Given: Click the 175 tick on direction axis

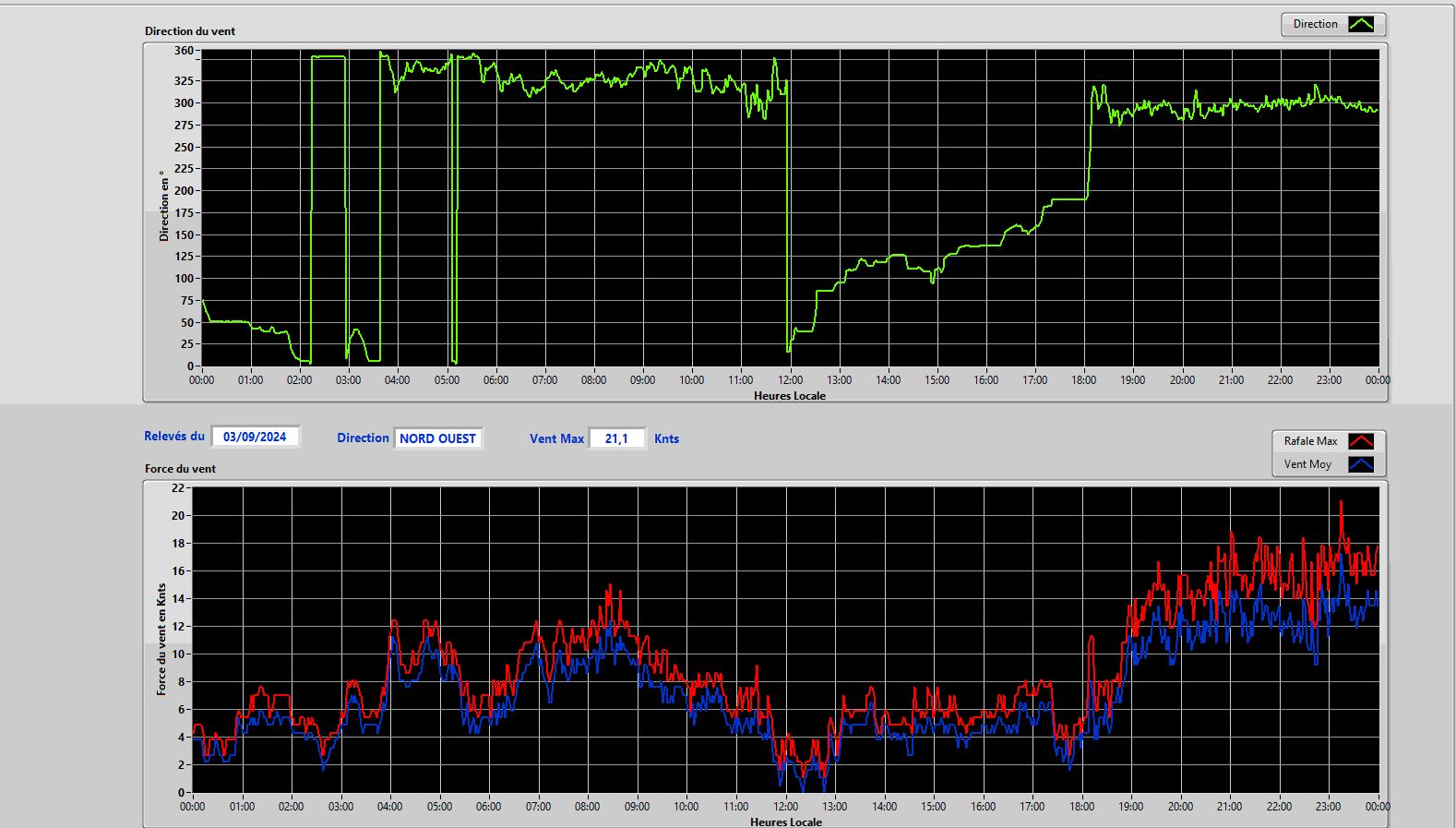Looking at the screenshot, I should (x=184, y=212).
